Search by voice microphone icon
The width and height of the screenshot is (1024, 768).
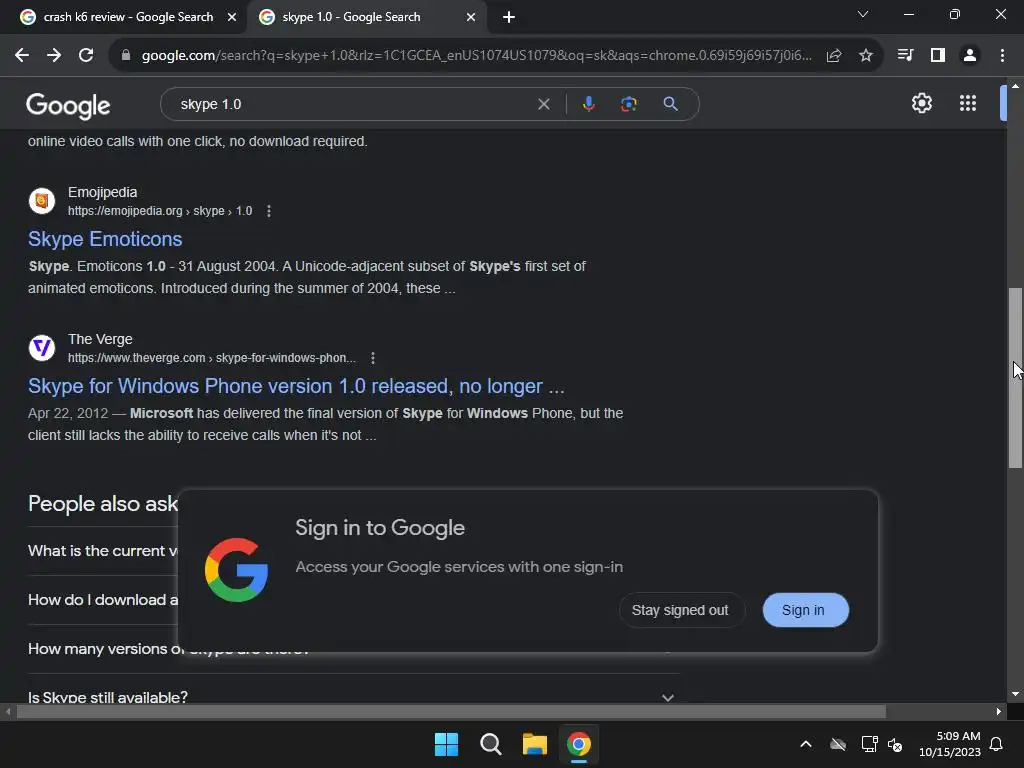point(588,104)
